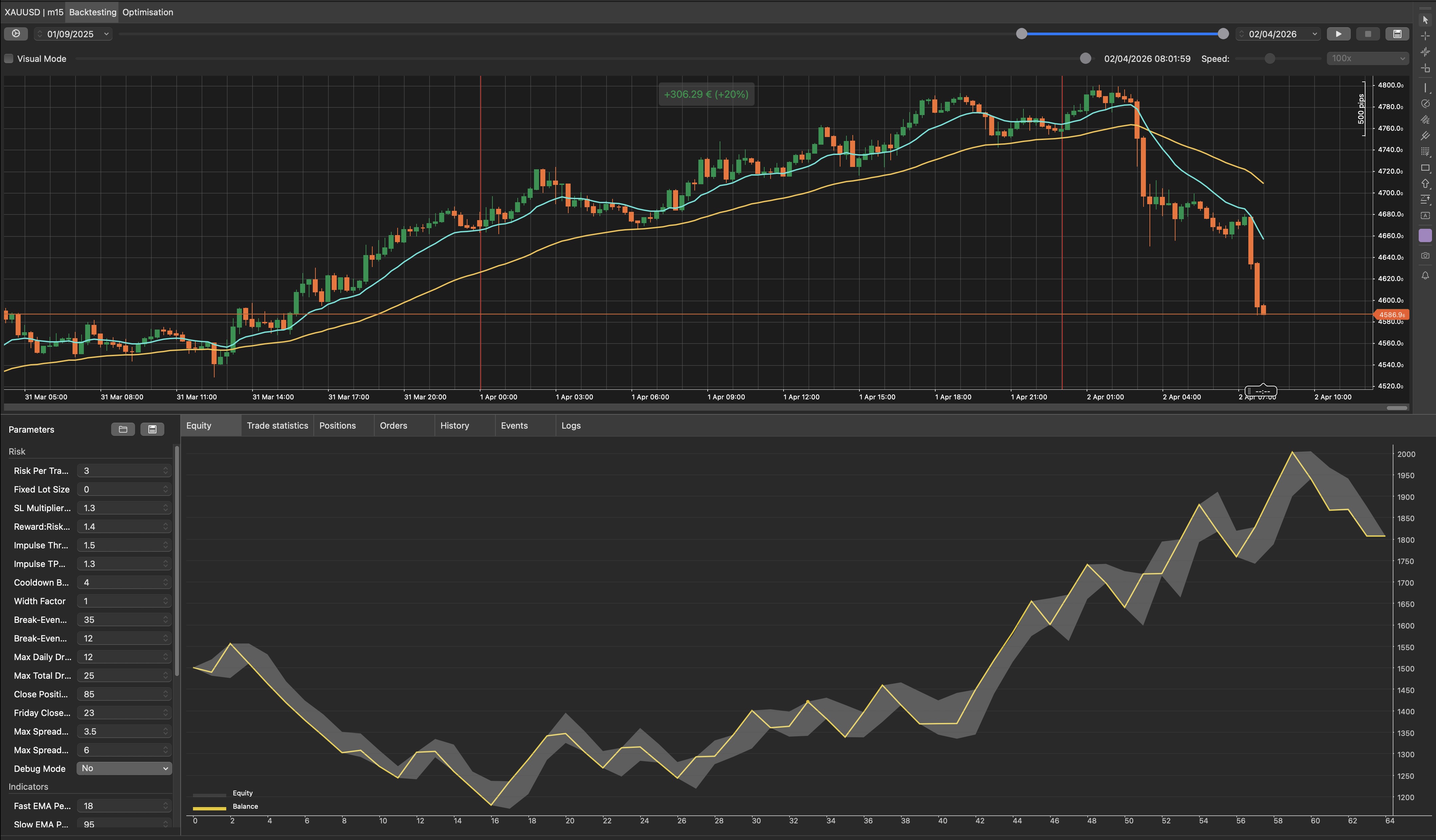Open the 100x speed dropdown
The height and width of the screenshot is (840, 1436).
pos(1366,58)
